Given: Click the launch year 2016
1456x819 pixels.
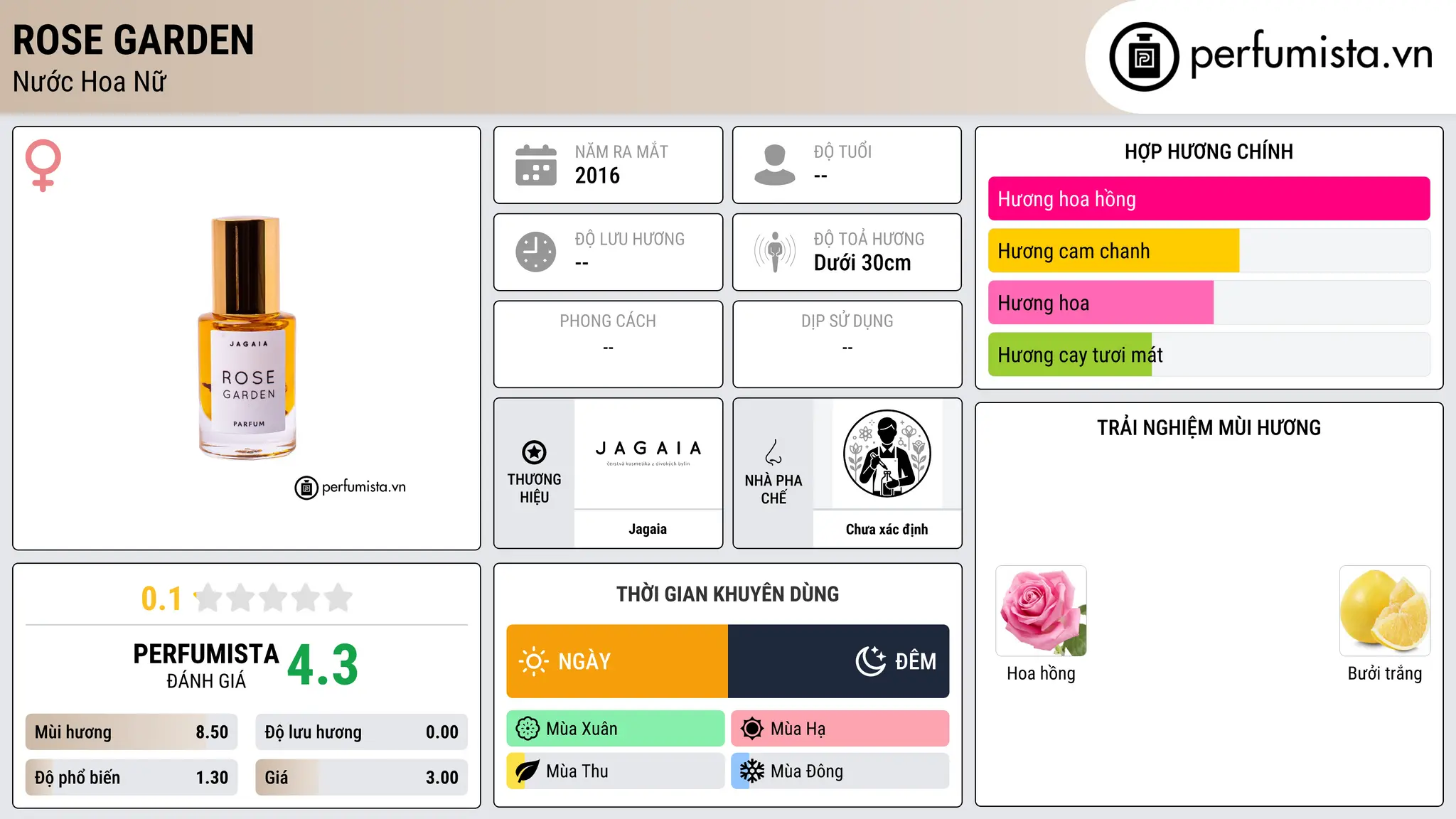Looking at the screenshot, I should [x=597, y=176].
